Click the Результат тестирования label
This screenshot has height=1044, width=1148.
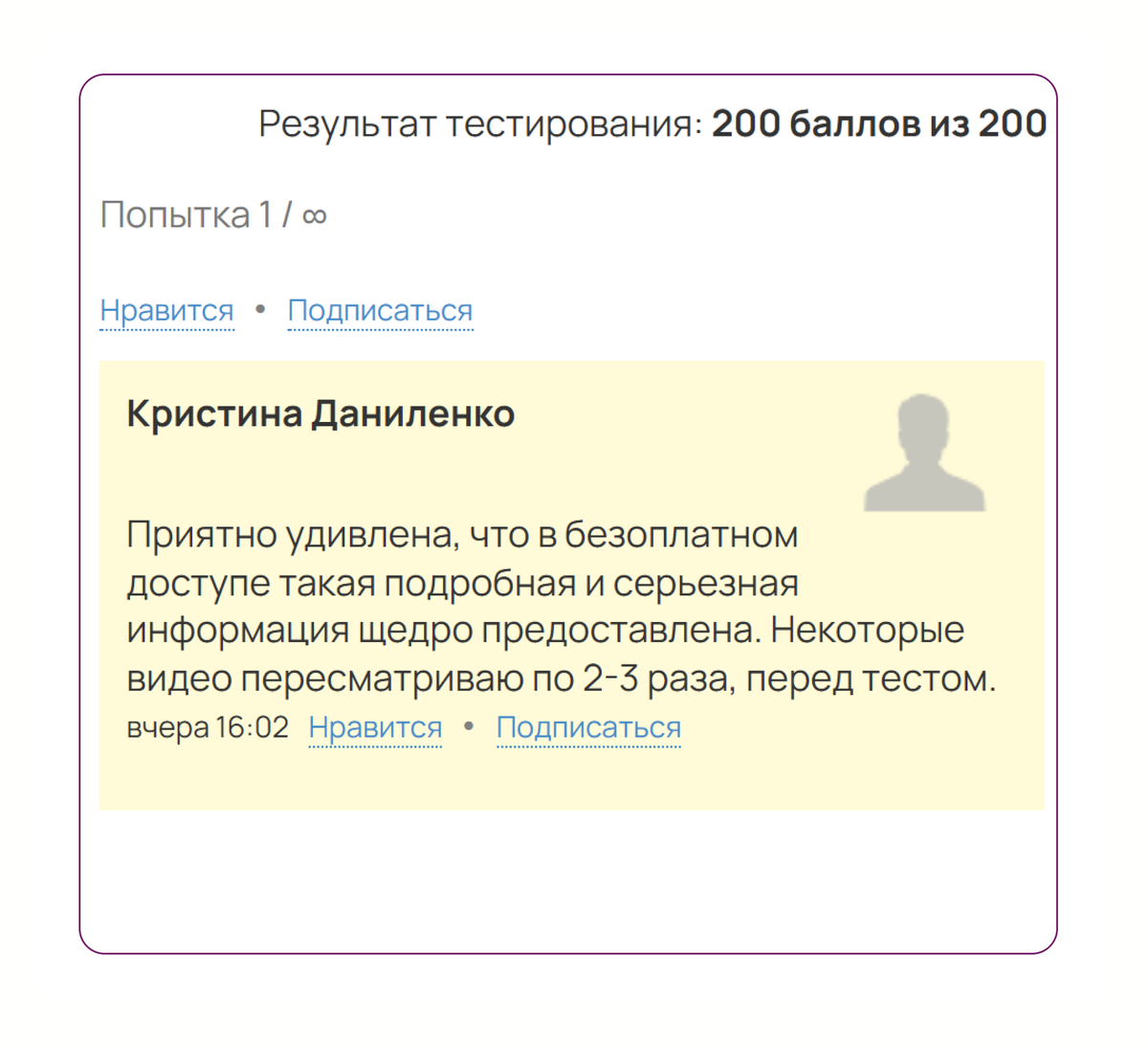click(x=480, y=123)
